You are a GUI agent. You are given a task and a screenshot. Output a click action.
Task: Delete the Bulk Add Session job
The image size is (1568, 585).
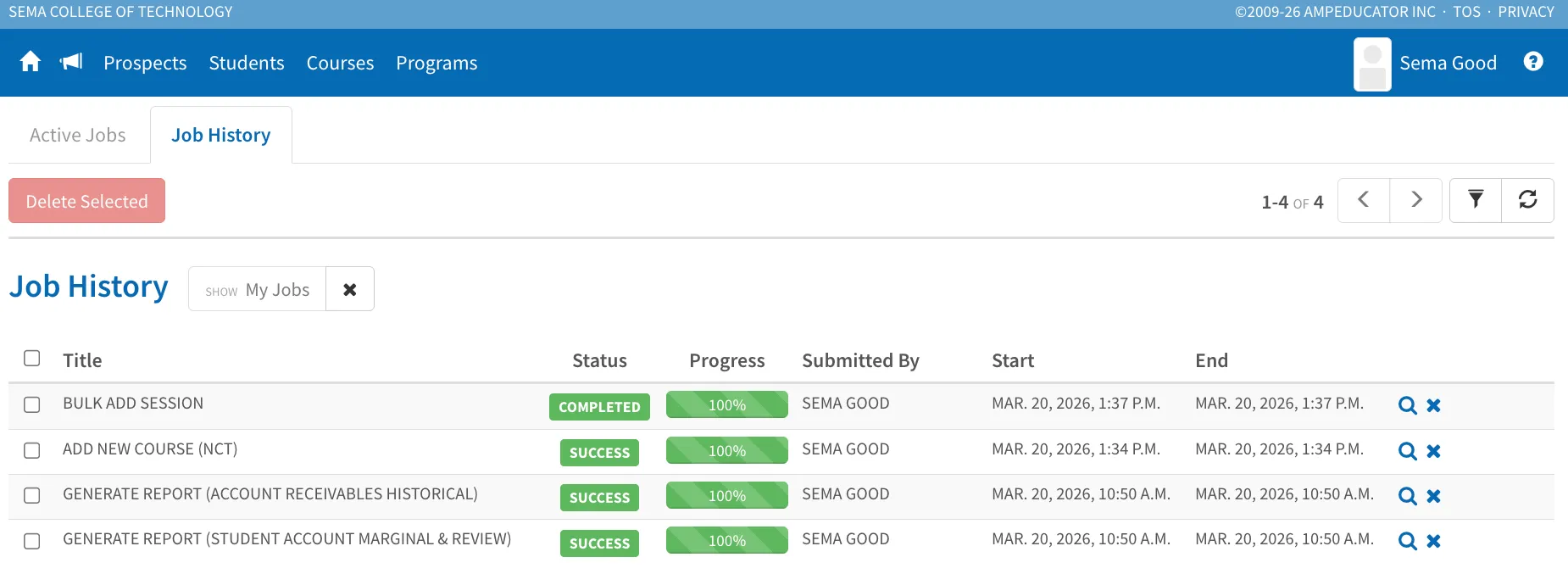(1434, 405)
